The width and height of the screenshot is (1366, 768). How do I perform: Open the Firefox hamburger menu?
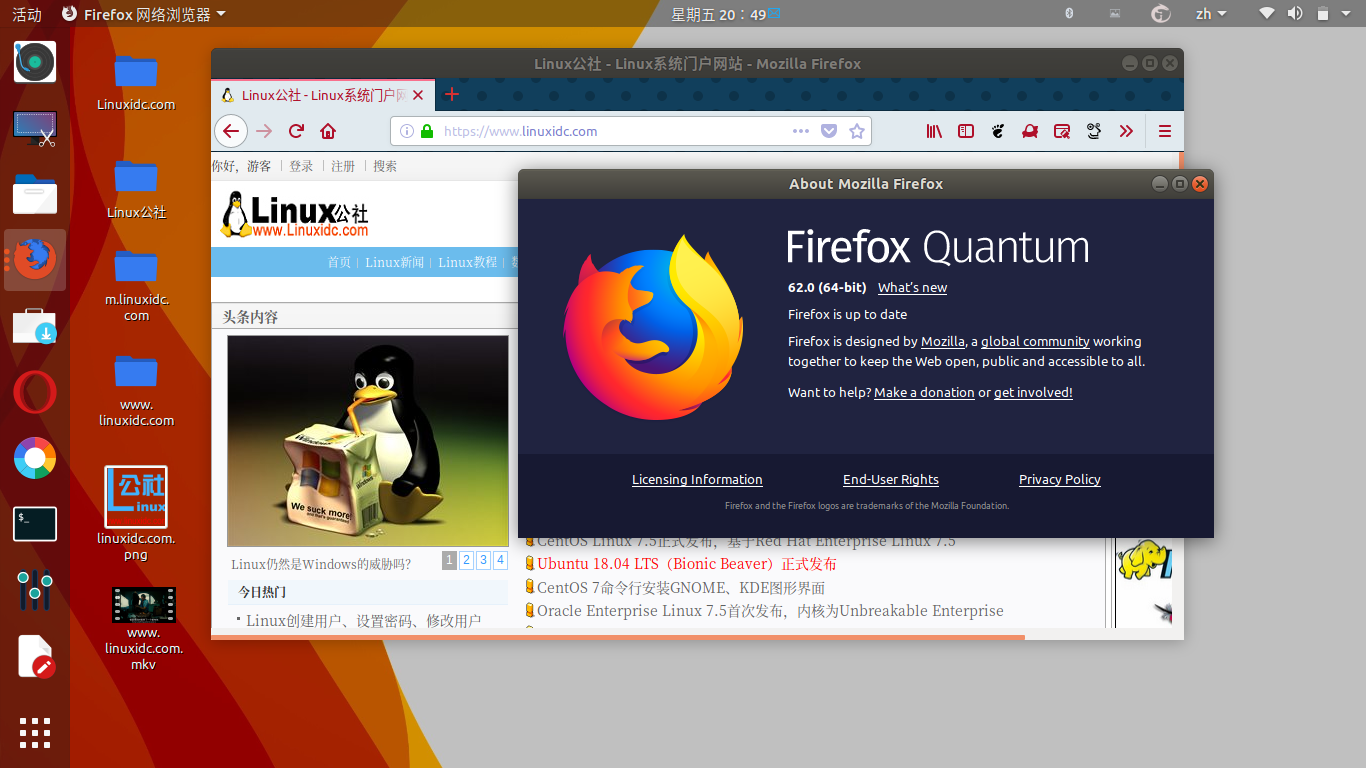pyautogui.click(x=1165, y=131)
